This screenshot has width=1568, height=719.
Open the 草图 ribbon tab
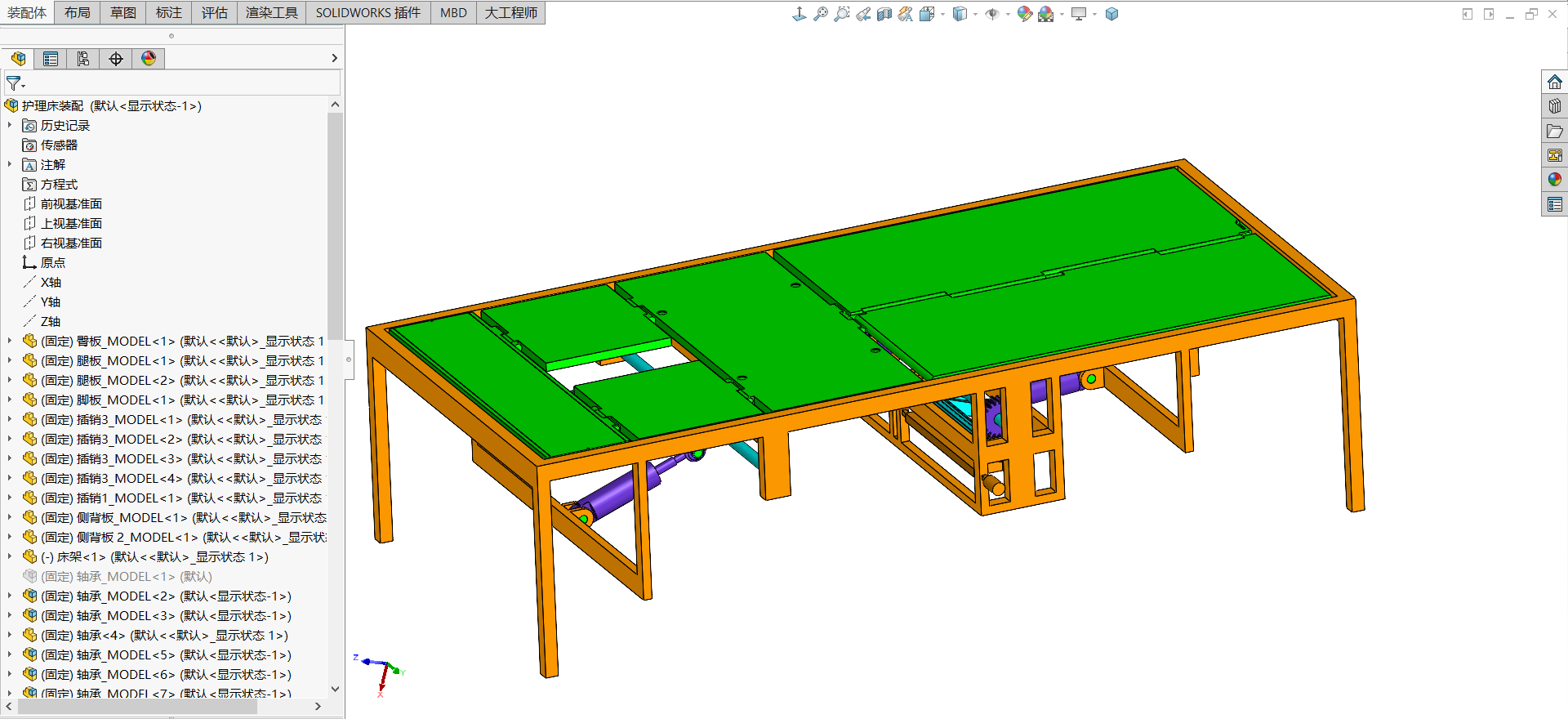(123, 12)
